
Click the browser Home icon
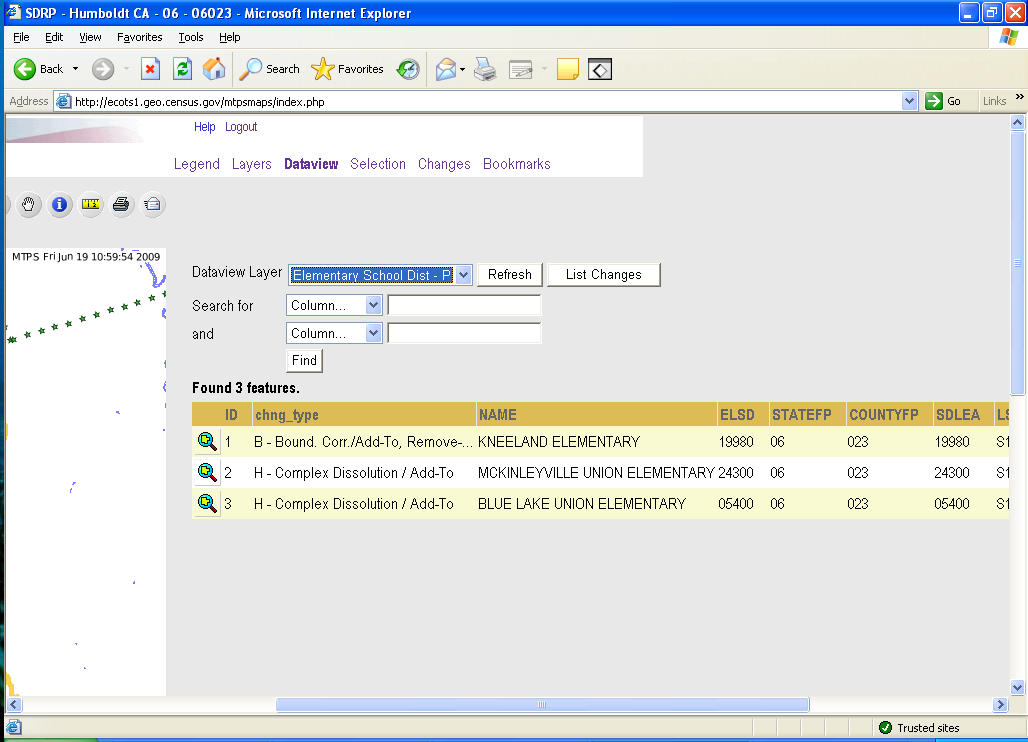pyautogui.click(x=214, y=69)
